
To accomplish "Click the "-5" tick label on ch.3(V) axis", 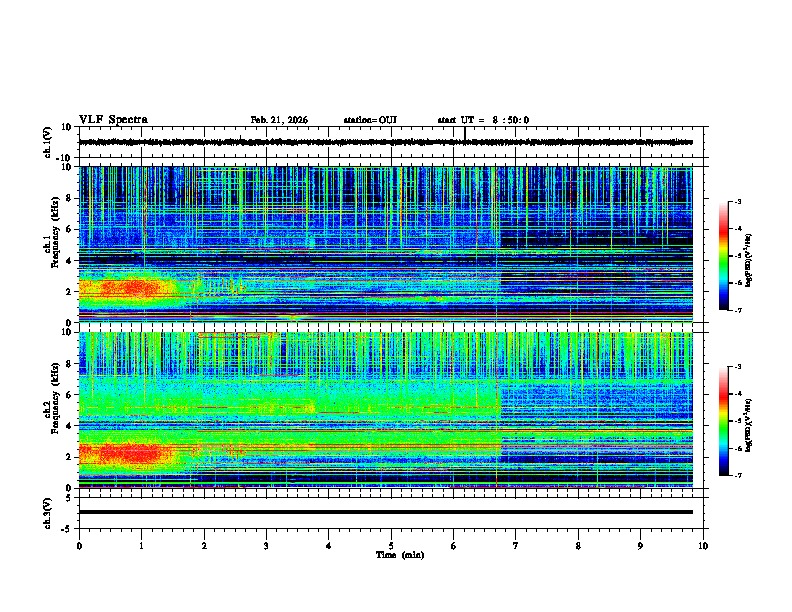I will click(x=68, y=529).
